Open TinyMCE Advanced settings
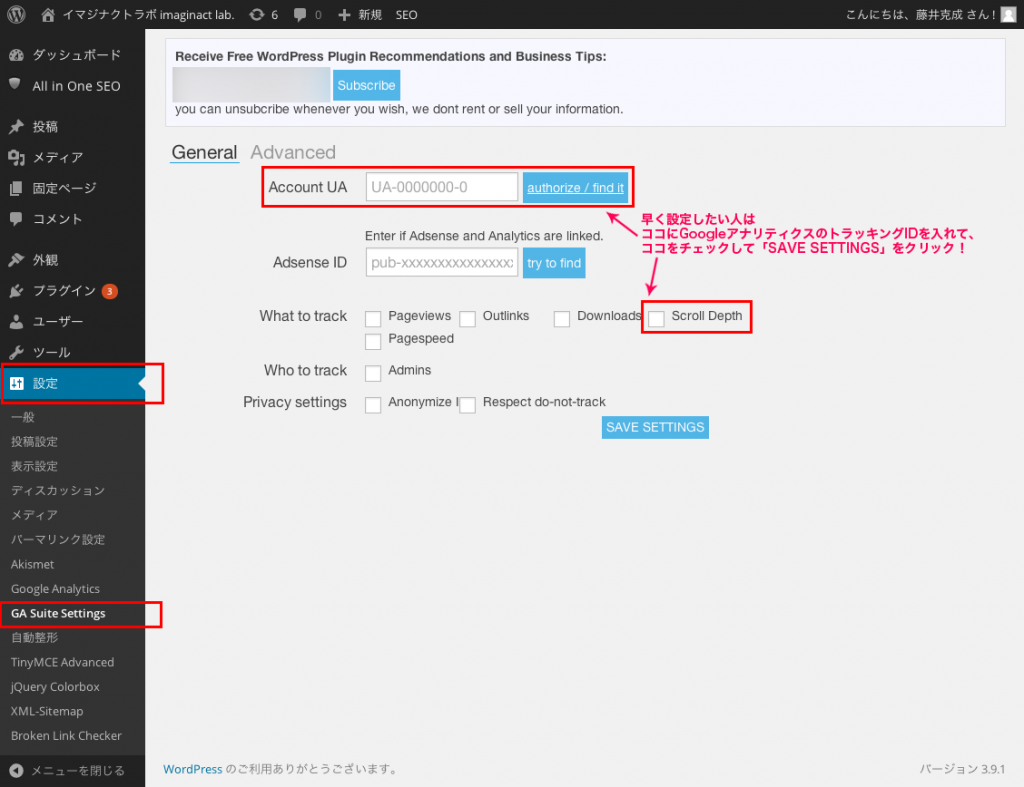1024x787 pixels. pos(63,662)
